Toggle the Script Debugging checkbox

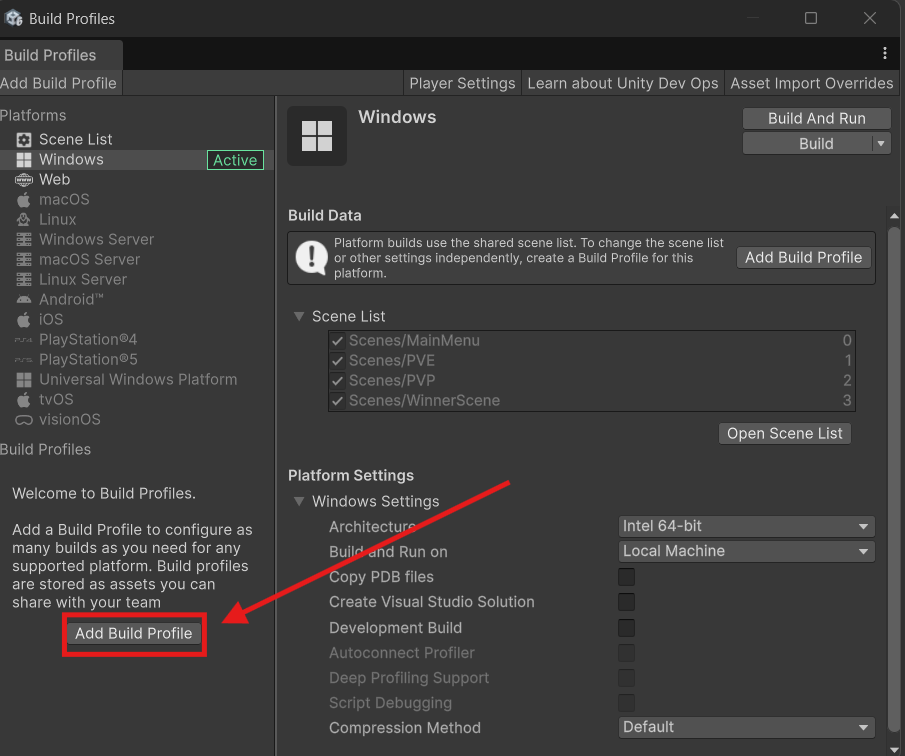626,703
